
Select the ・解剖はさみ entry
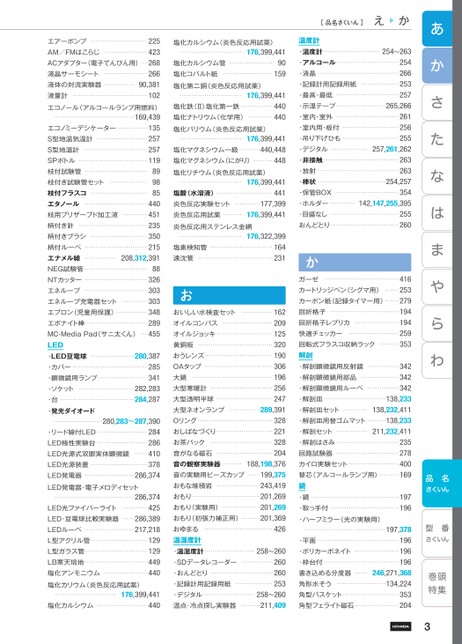355,442
